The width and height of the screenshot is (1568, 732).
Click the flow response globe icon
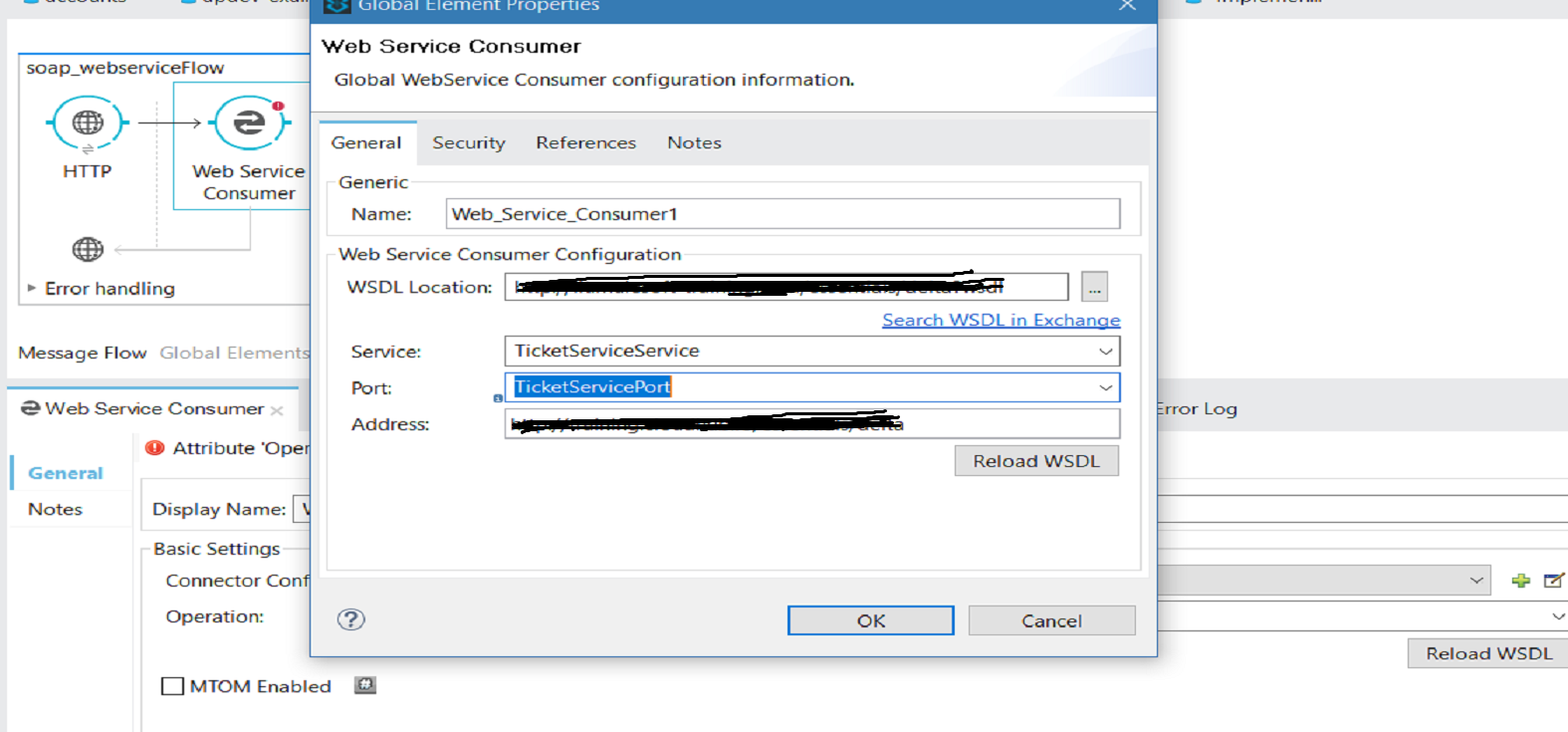tap(88, 249)
